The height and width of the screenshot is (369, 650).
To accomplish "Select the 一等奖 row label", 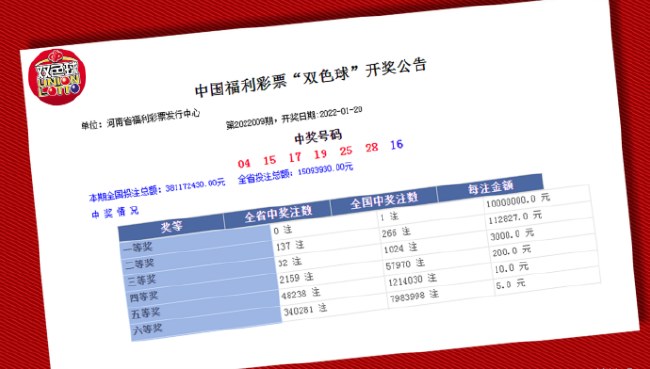I will pos(138,248).
